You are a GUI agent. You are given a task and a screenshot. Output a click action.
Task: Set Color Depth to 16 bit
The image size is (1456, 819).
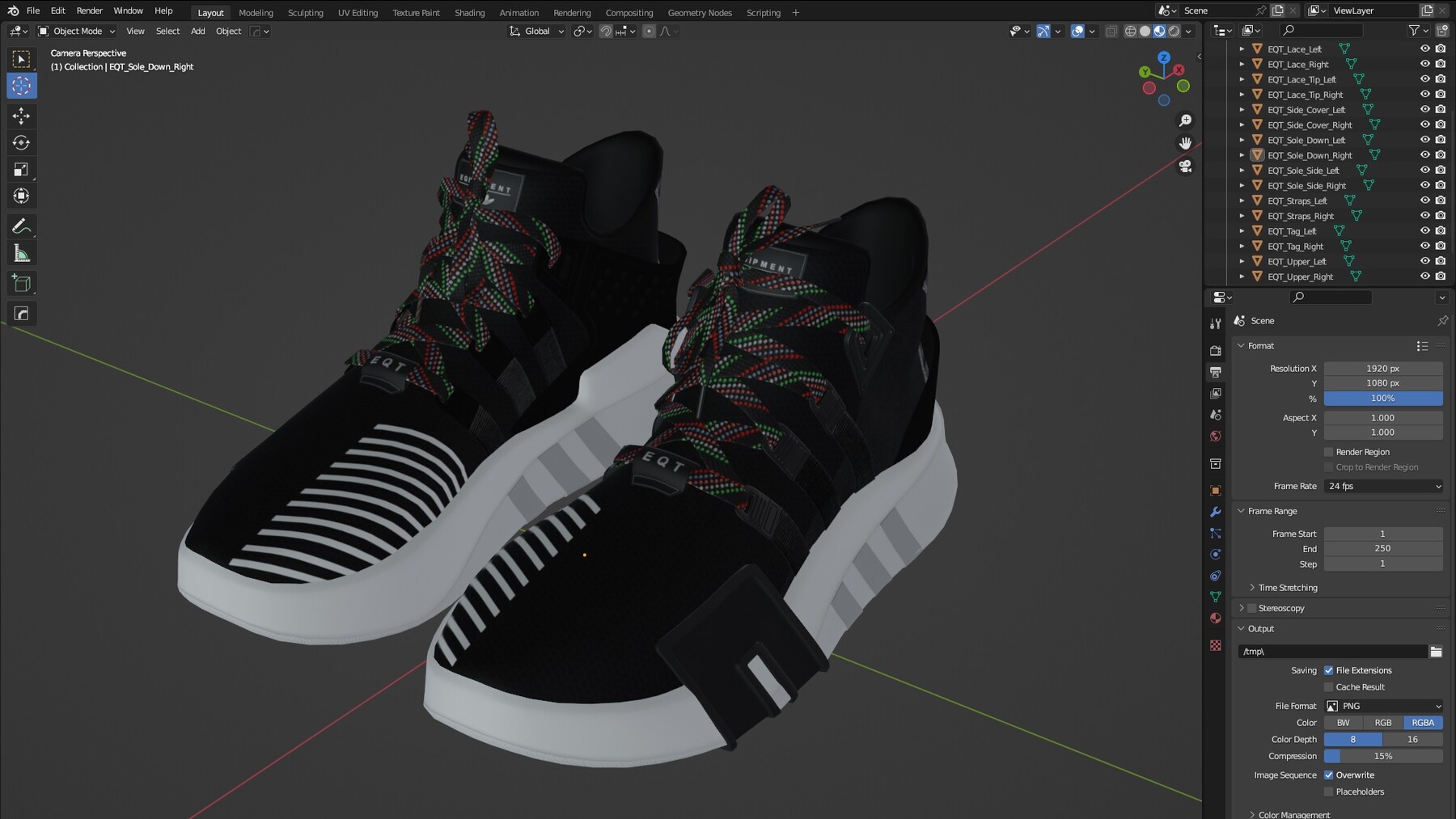tap(1412, 739)
